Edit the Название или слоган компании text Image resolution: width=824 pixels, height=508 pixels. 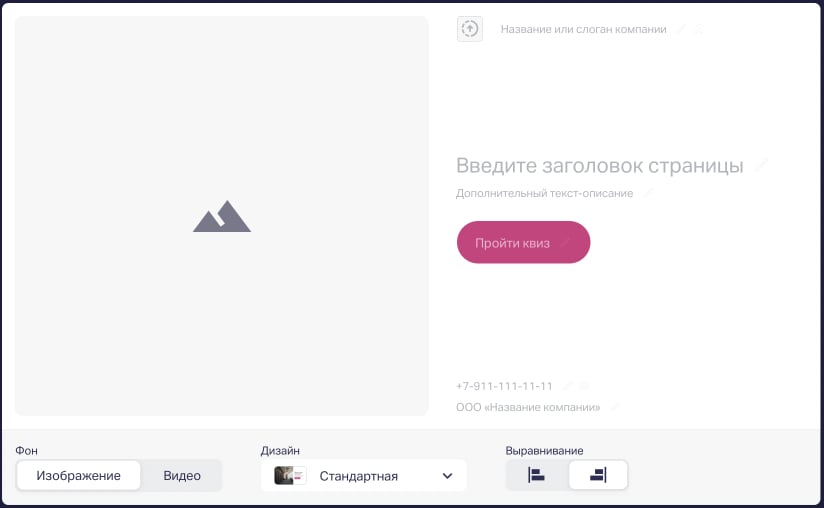point(583,29)
